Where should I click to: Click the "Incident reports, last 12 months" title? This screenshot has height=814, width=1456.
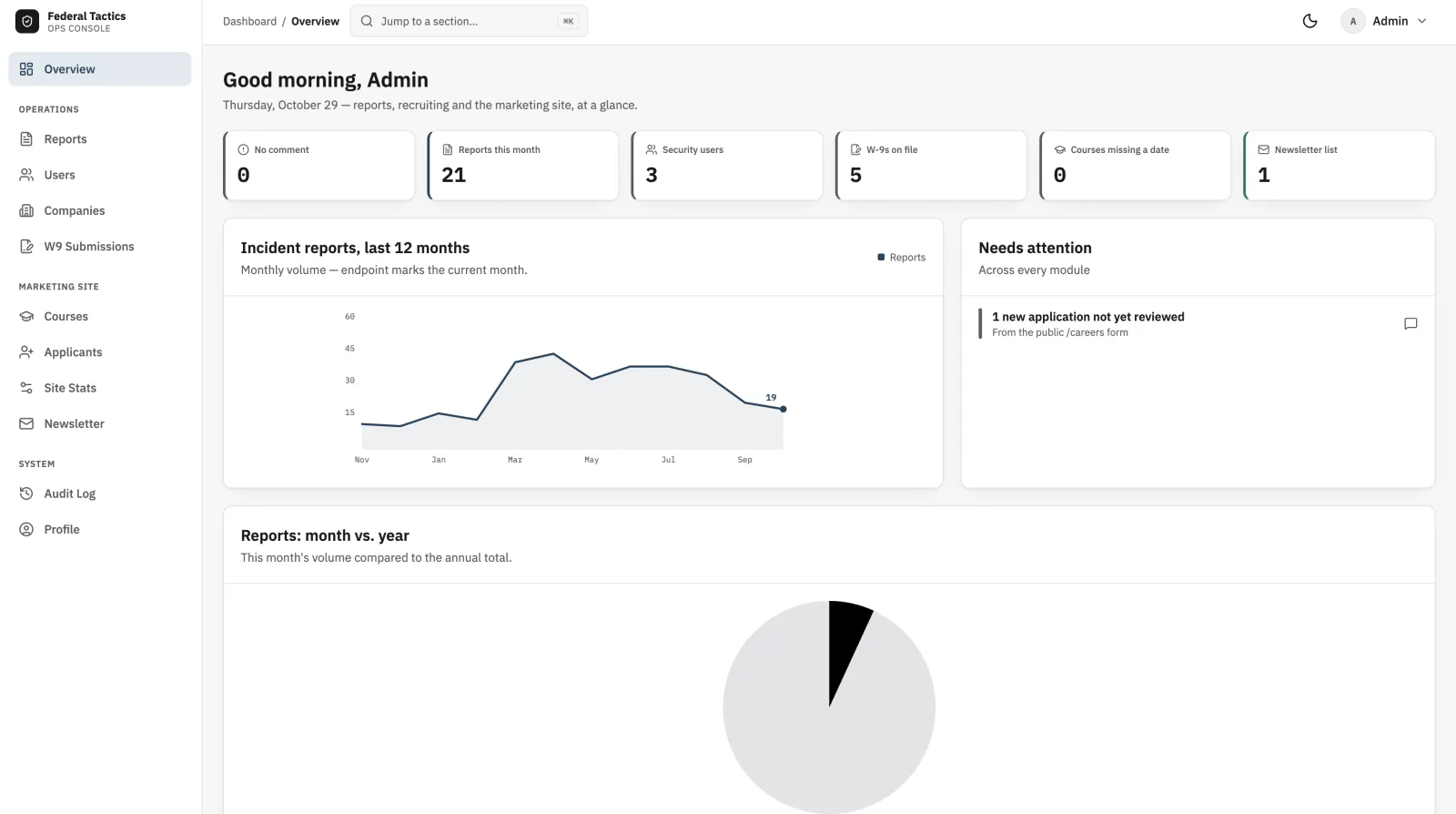pos(355,248)
